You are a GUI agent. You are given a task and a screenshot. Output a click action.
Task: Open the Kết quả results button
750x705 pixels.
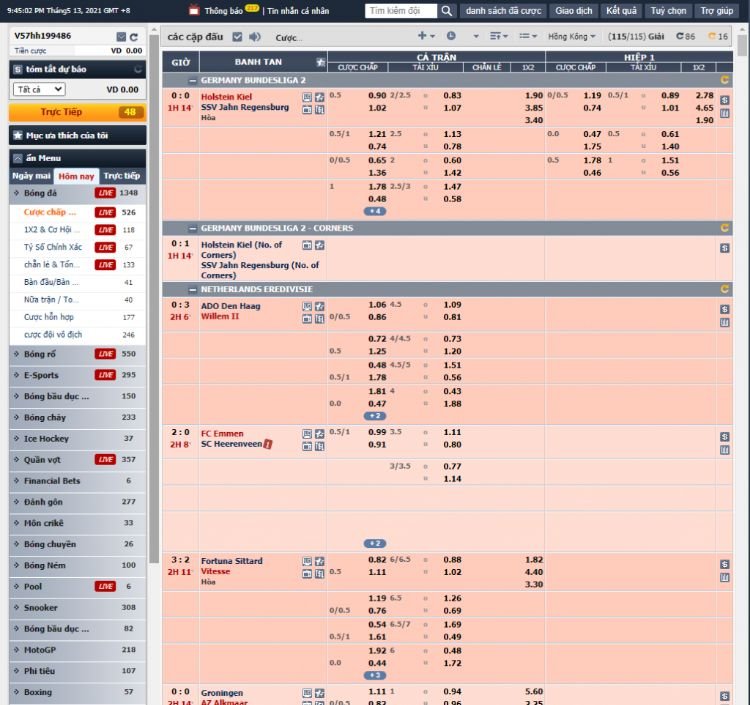pos(620,11)
